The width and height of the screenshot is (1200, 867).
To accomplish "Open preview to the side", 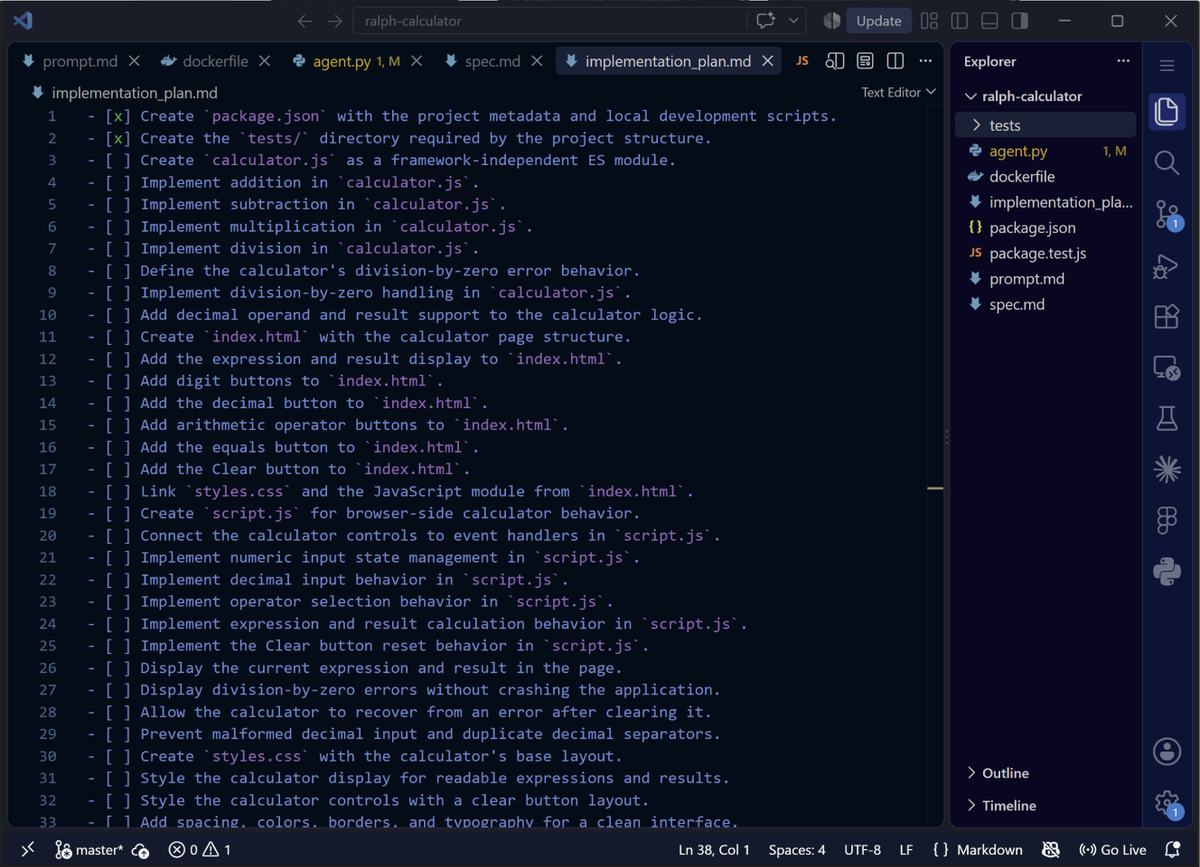I will click(x=834, y=62).
